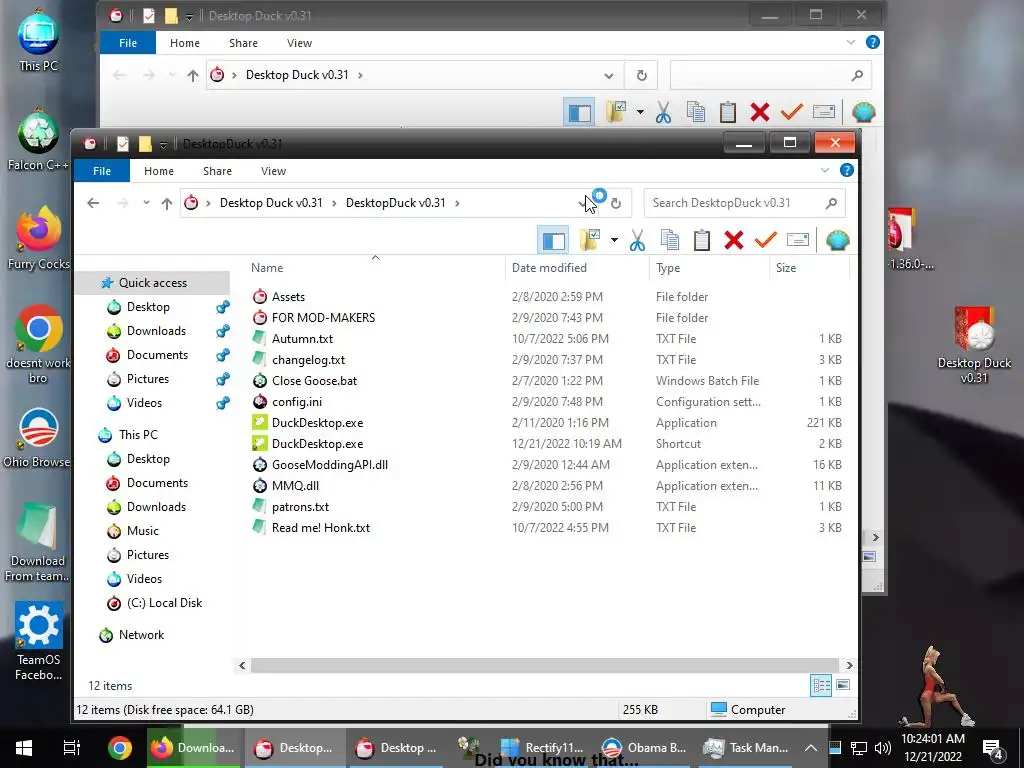Open Pictures under Quick access
1024x768 pixels.
[148, 379]
